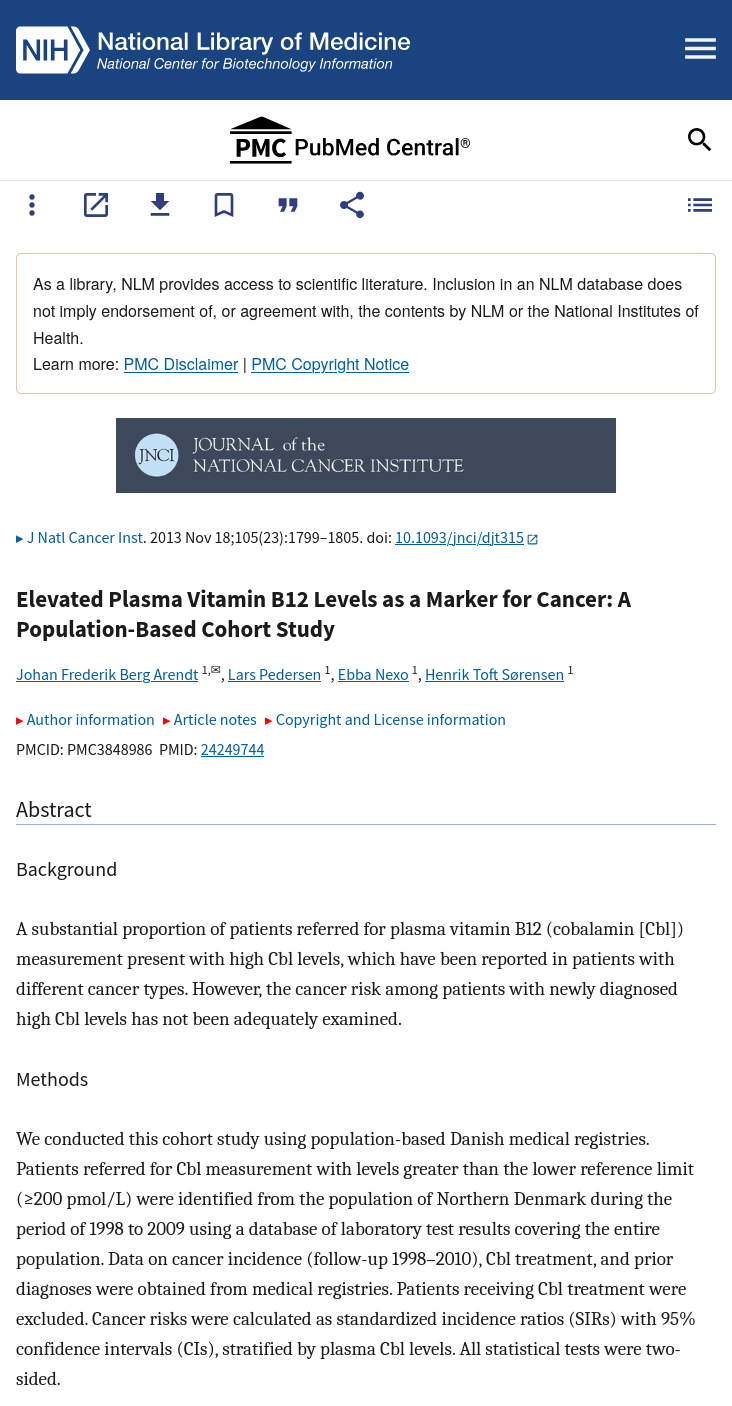Open PMID 24249744 link
The height and width of the screenshot is (1406, 732).
(232, 750)
